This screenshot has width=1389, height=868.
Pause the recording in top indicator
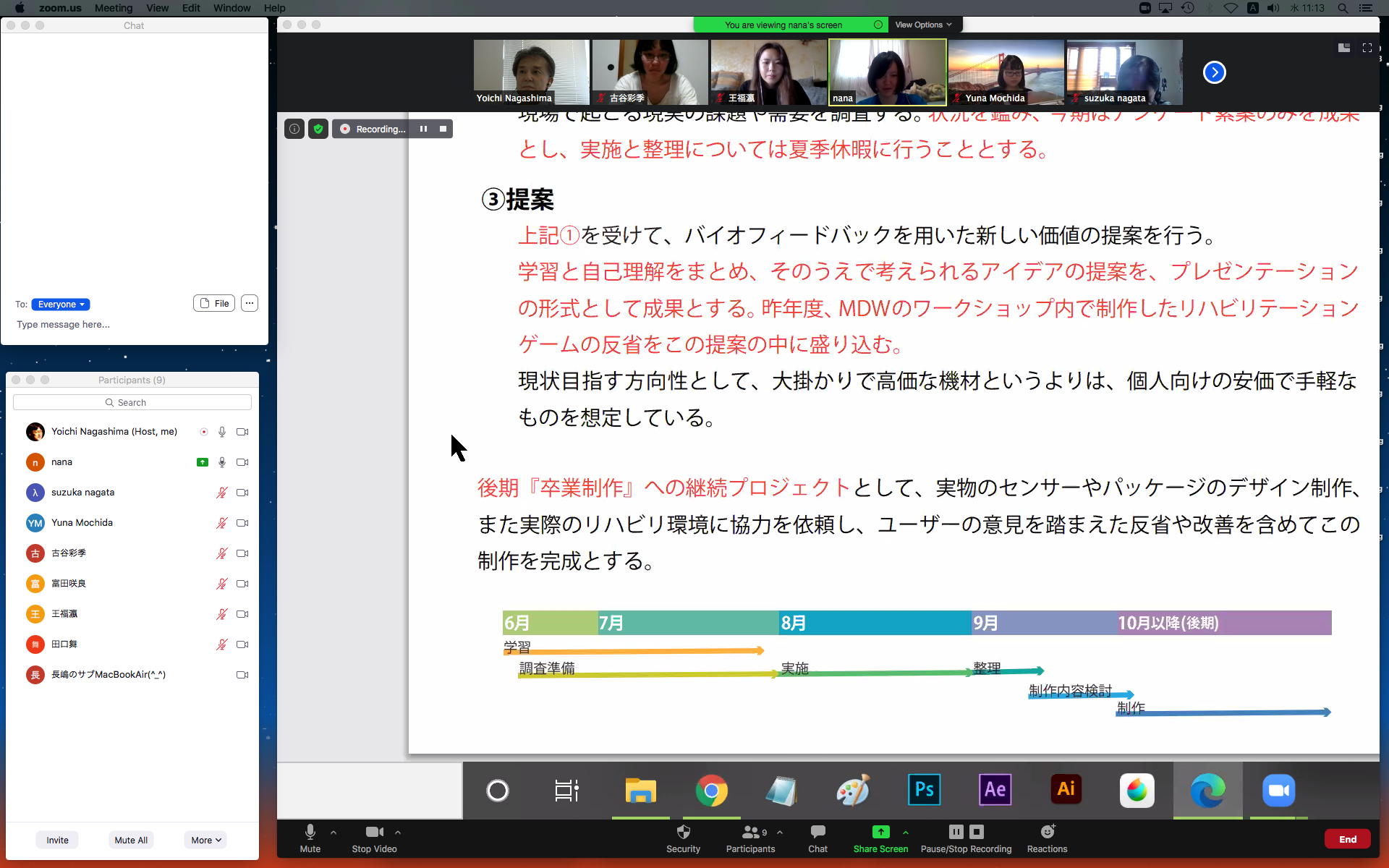423,129
